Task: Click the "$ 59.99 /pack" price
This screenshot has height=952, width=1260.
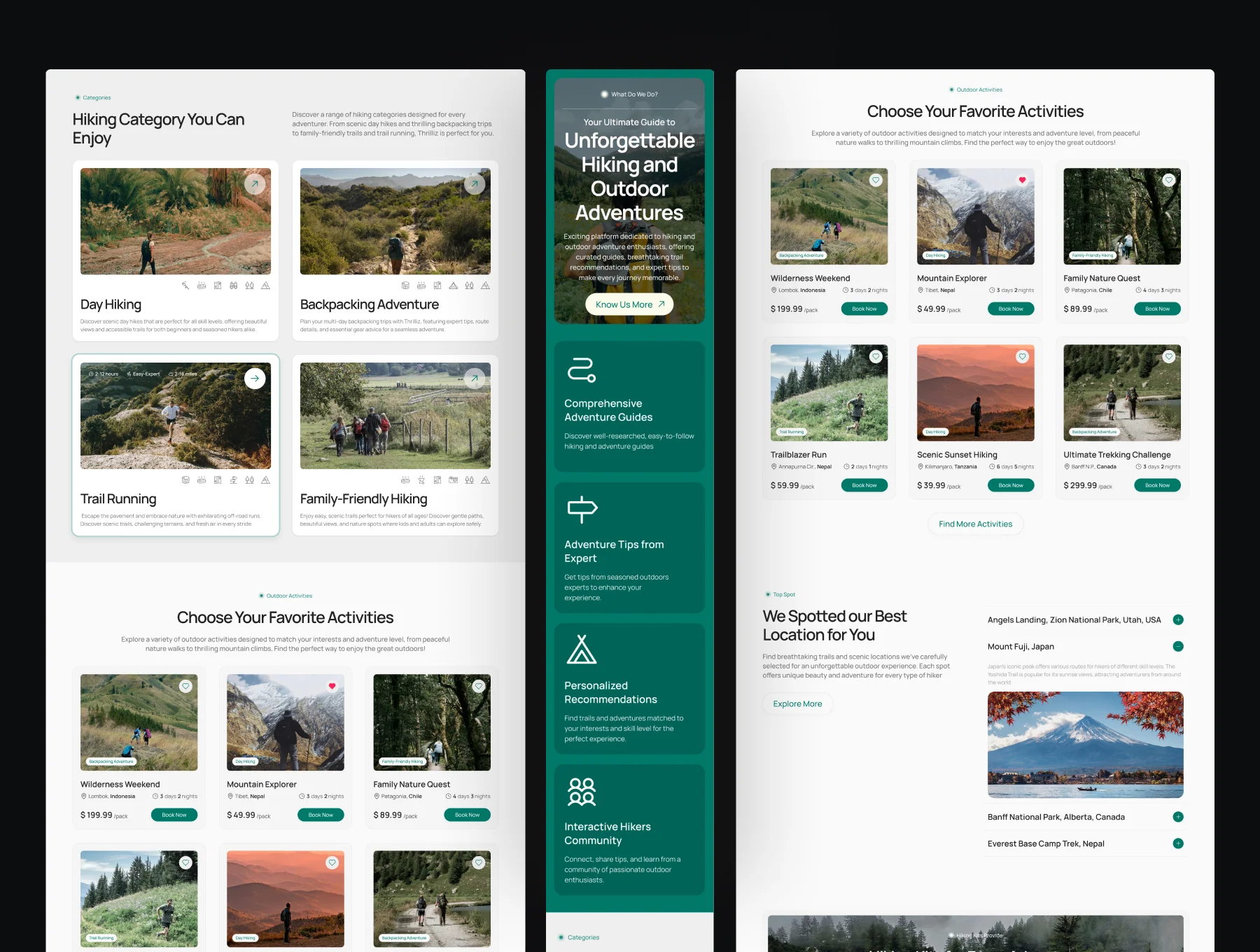Action: point(792,485)
